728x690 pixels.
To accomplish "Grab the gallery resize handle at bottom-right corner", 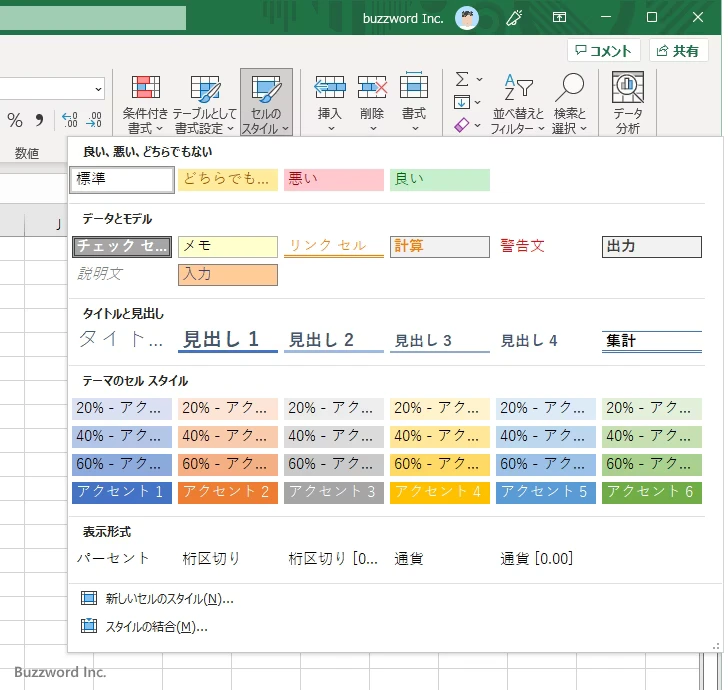I will click(x=716, y=646).
